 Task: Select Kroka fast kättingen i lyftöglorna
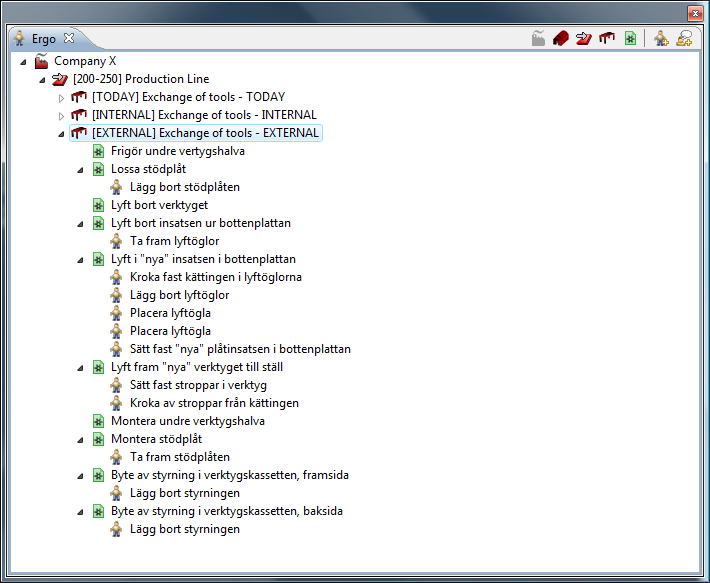tap(215, 277)
